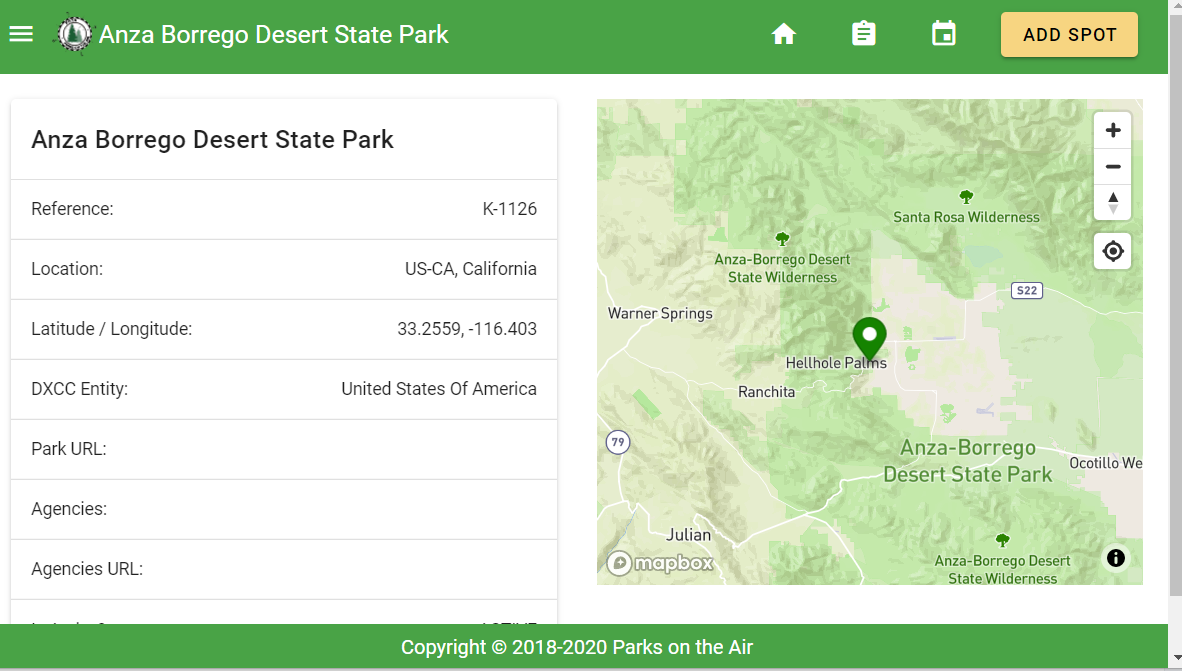Click the Parks on the Air logo

coord(72,34)
